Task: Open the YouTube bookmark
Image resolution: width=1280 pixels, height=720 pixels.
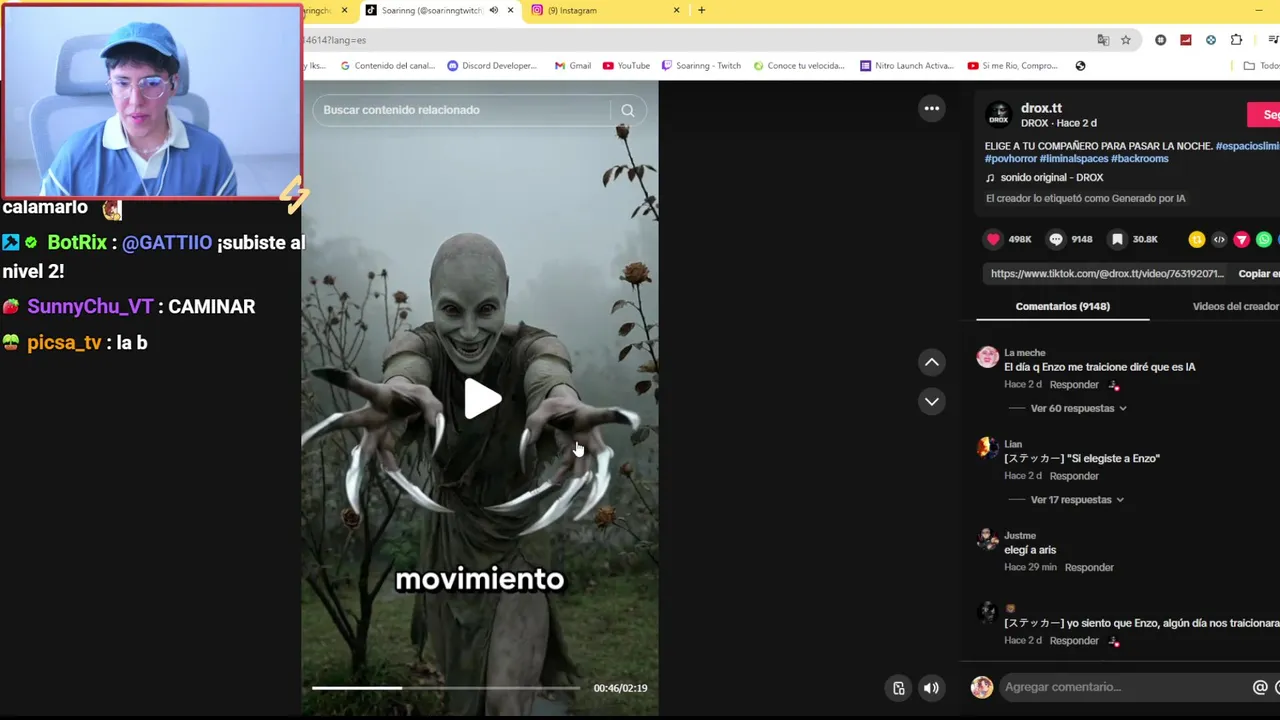Action: click(626, 66)
